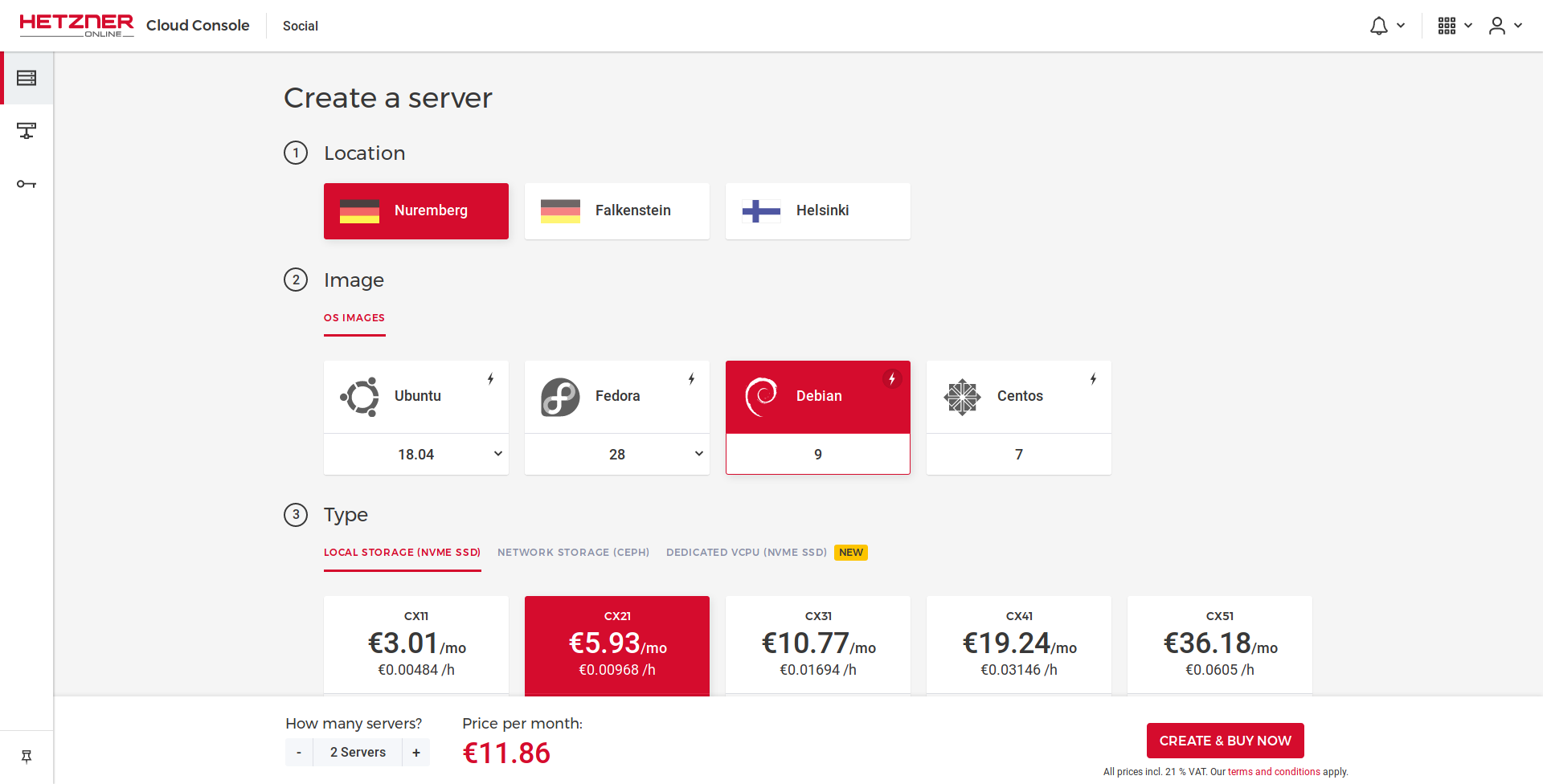Choose the Debian image

pos(818,397)
